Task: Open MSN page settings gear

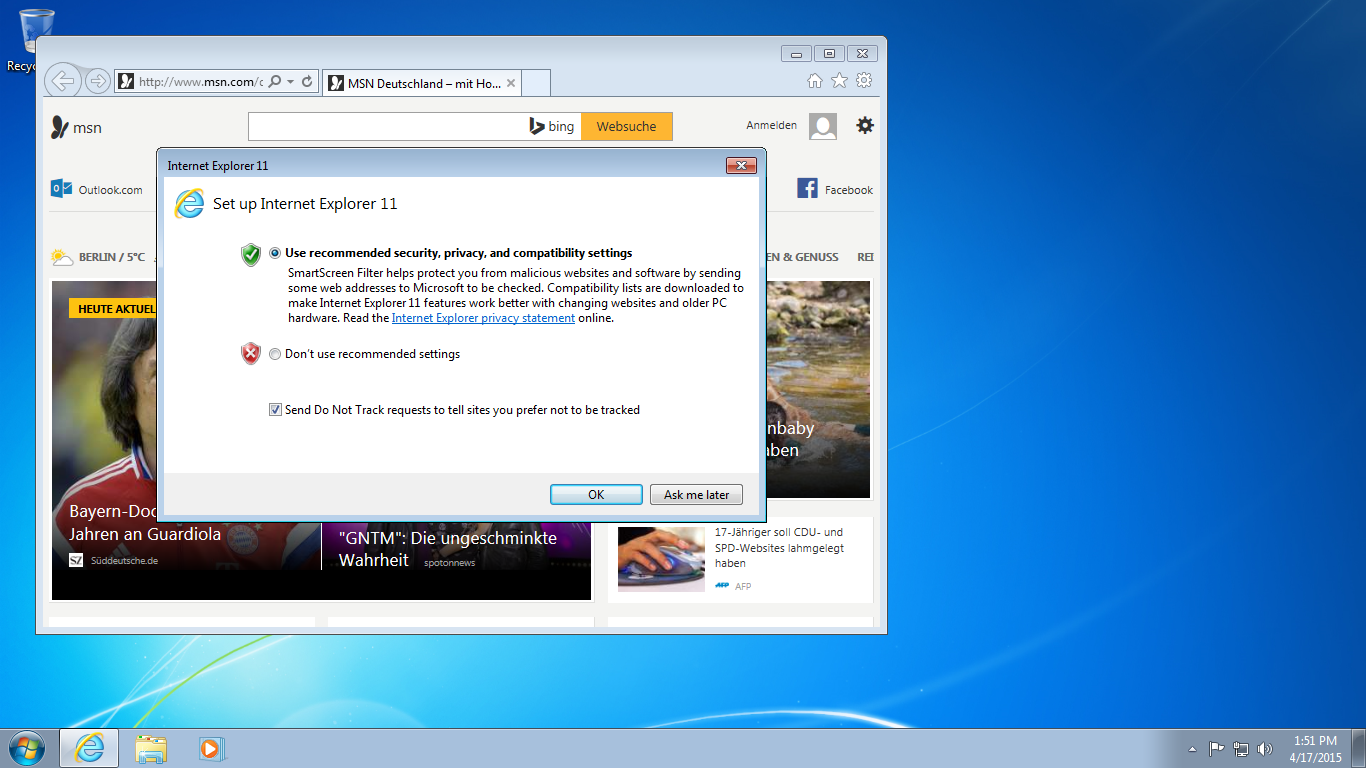Action: click(865, 125)
